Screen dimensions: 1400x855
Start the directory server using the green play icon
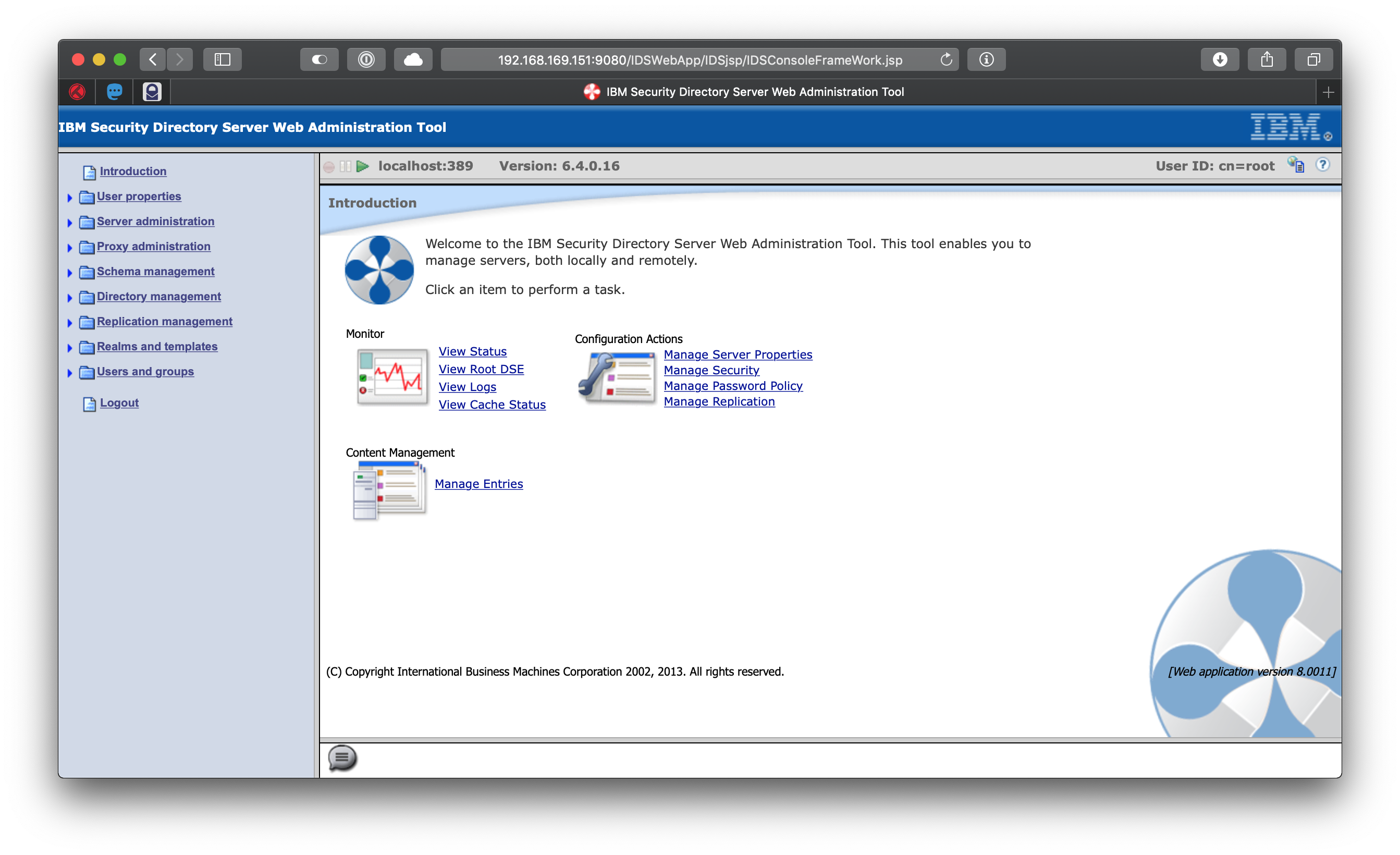pyautogui.click(x=362, y=165)
